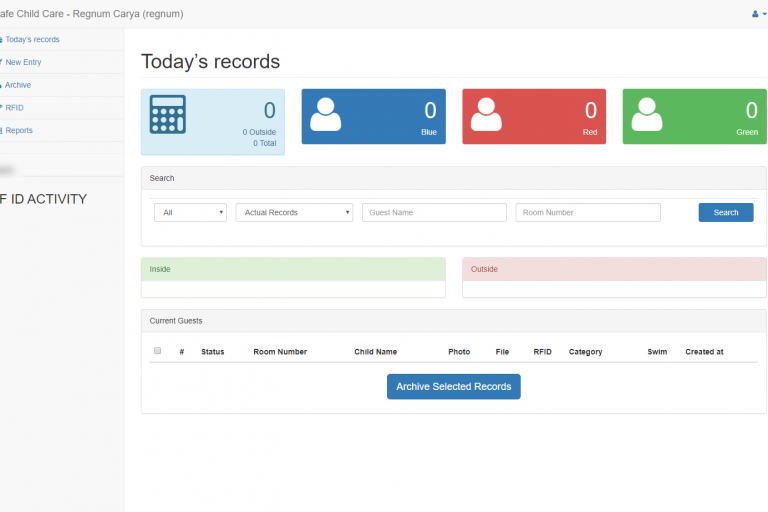Viewport: 768px width, 512px height.
Task: Open Today's records in sidebar
Action: coord(32,39)
